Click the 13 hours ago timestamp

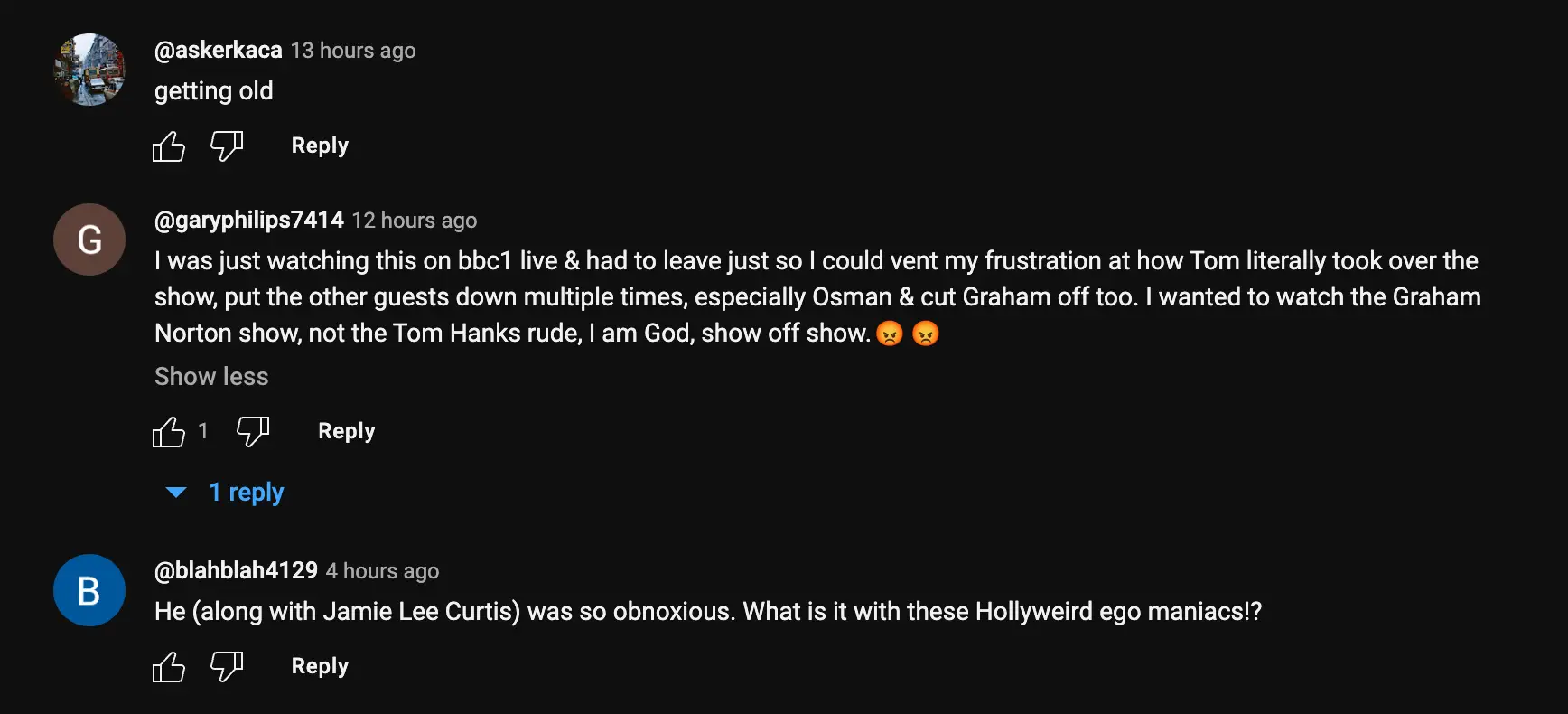[x=353, y=51]
